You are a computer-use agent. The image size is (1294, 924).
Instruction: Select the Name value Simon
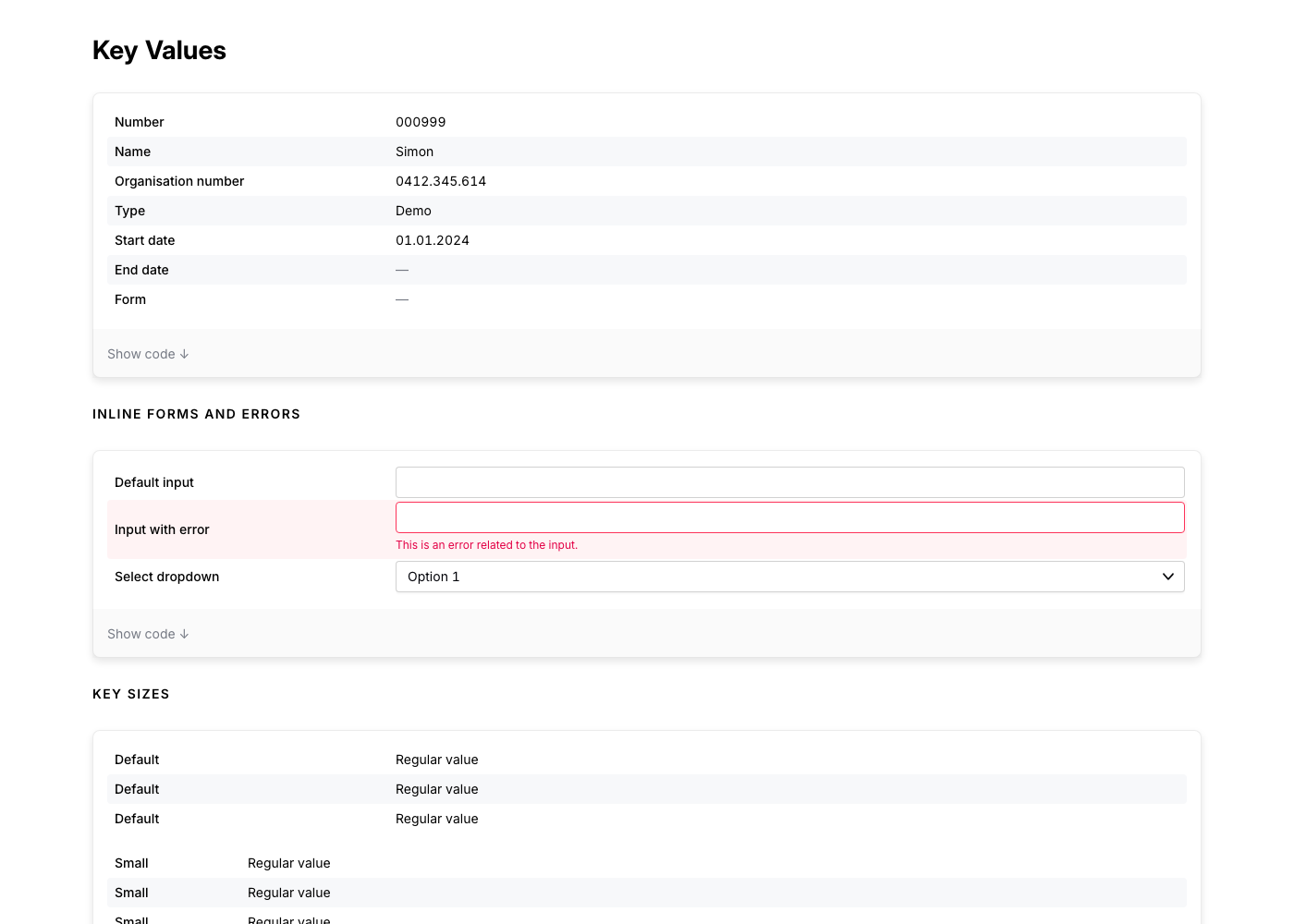[414, 152]
